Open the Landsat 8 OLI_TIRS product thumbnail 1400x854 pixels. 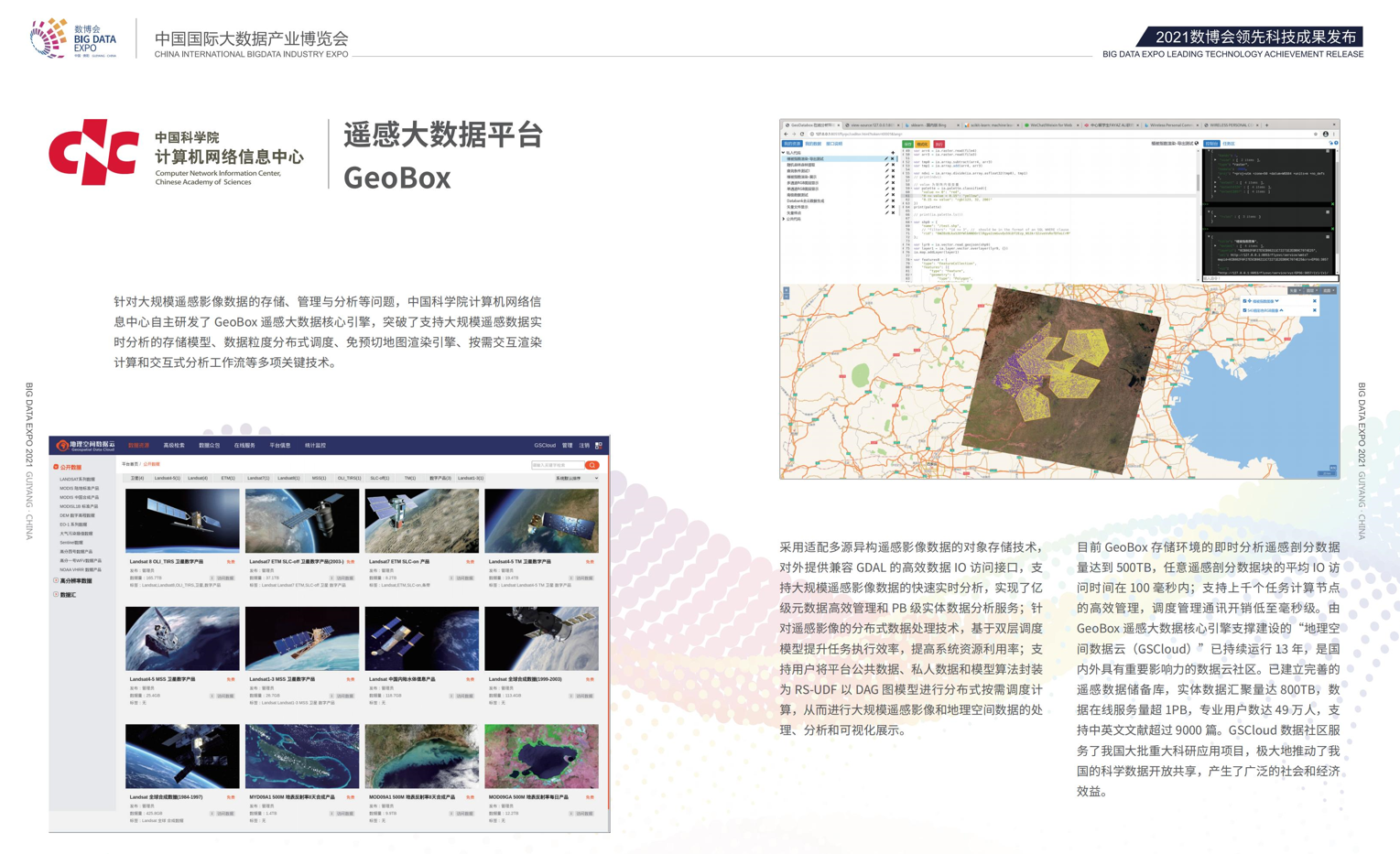182,522
